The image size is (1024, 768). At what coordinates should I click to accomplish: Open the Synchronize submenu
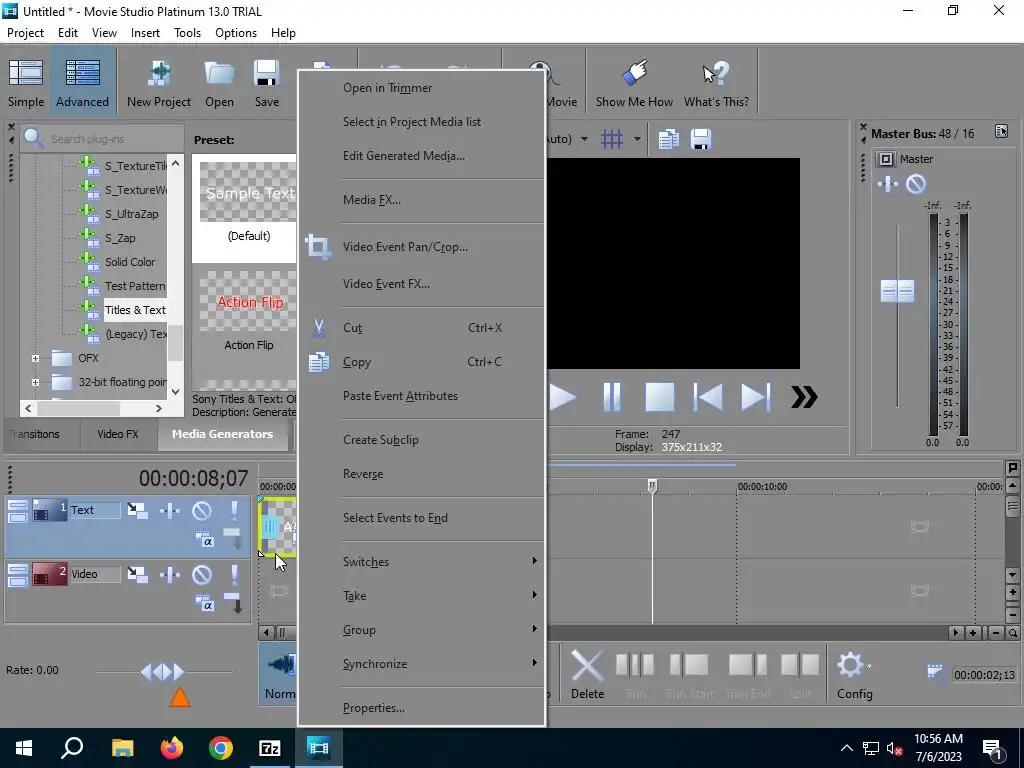click(x=442, y=664)
